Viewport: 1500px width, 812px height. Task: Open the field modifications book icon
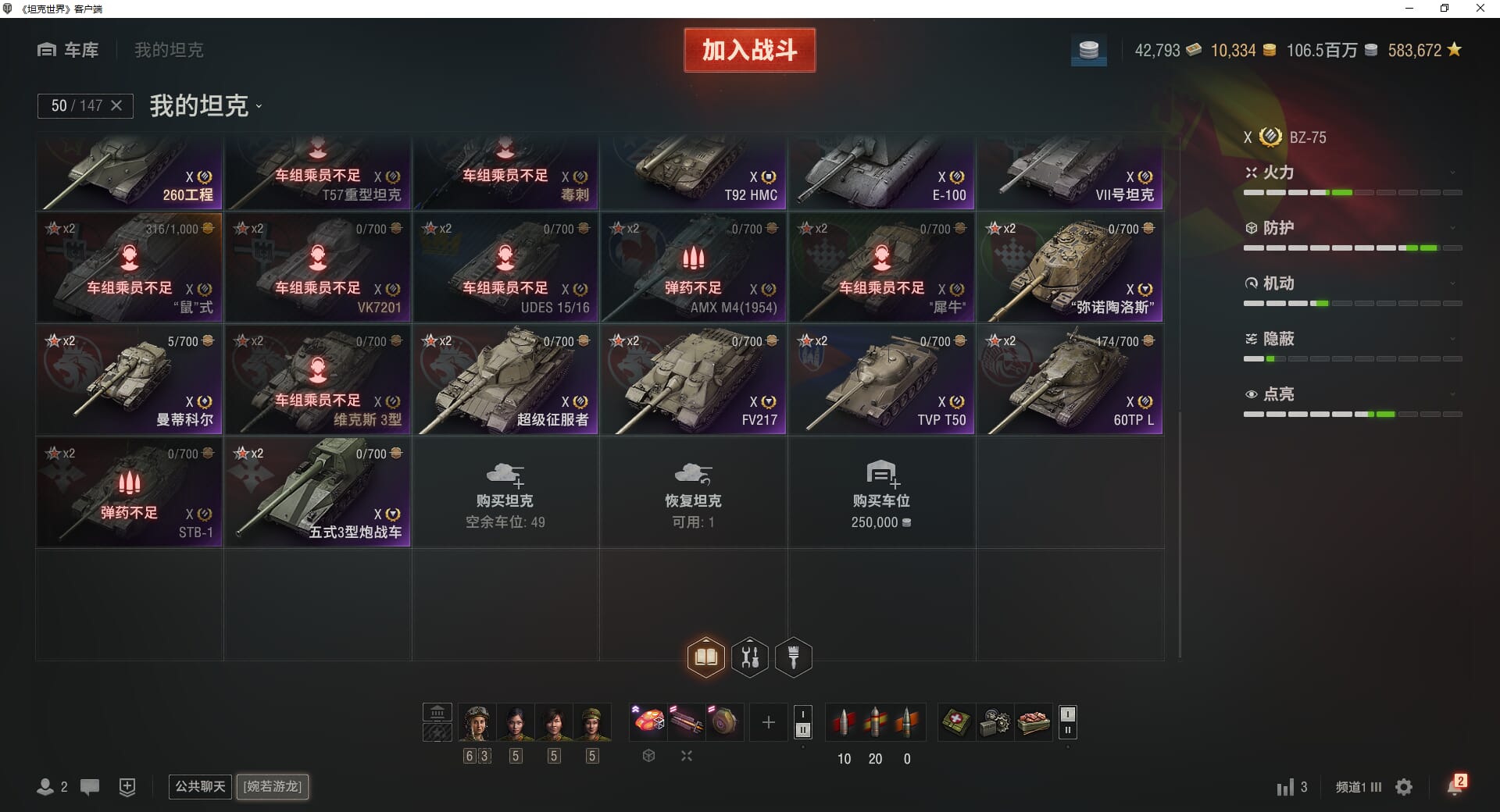click(x=705, y=657)
